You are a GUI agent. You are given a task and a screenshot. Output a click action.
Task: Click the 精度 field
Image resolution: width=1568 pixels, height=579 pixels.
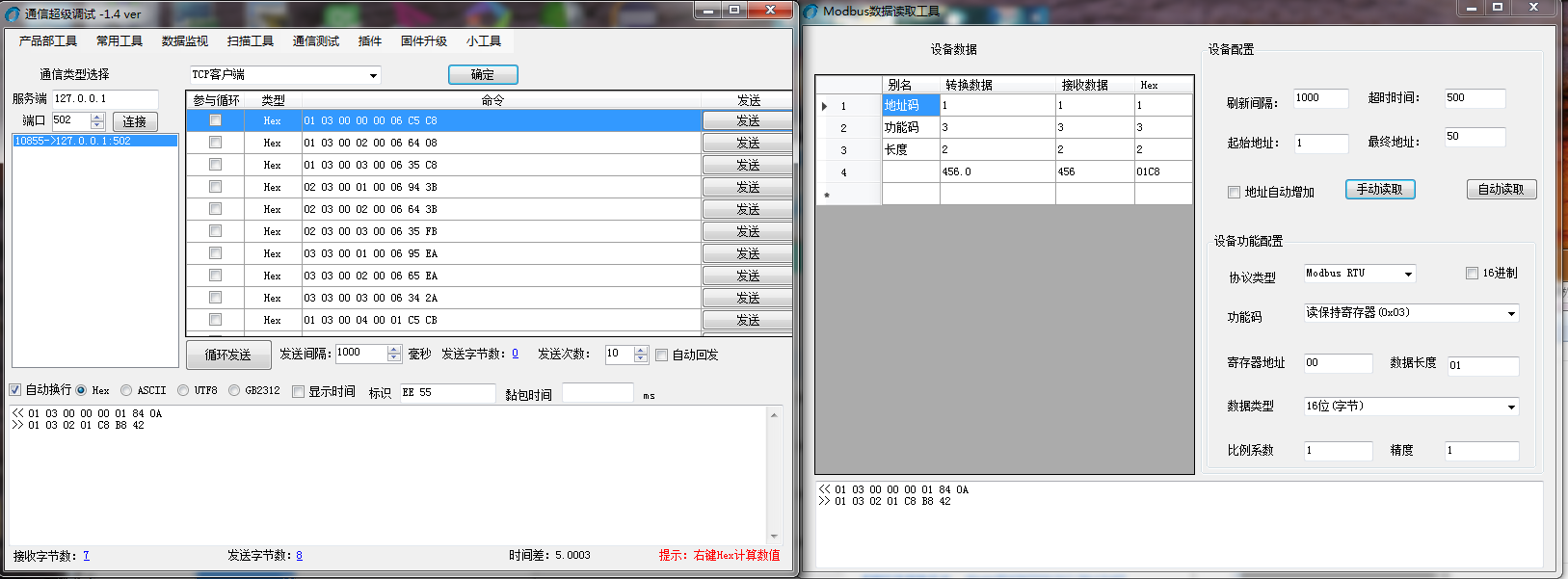point(1482,451)
